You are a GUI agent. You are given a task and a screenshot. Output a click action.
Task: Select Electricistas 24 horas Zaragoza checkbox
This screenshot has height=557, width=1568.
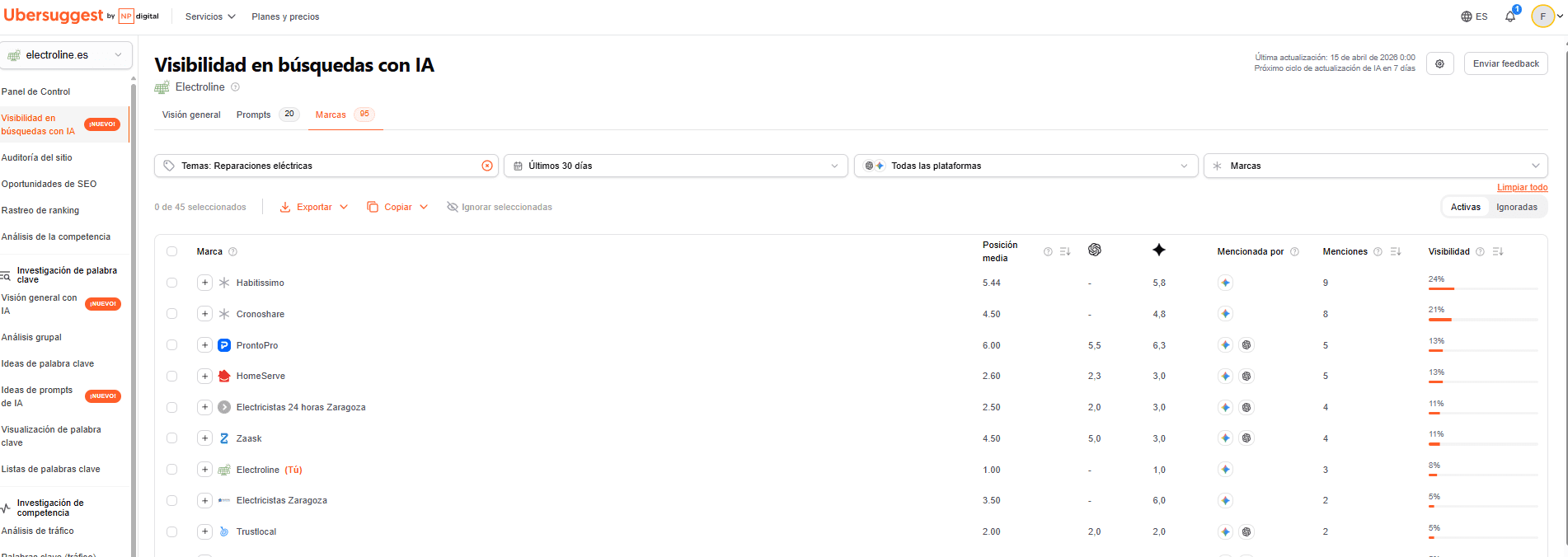pos(171,407)
